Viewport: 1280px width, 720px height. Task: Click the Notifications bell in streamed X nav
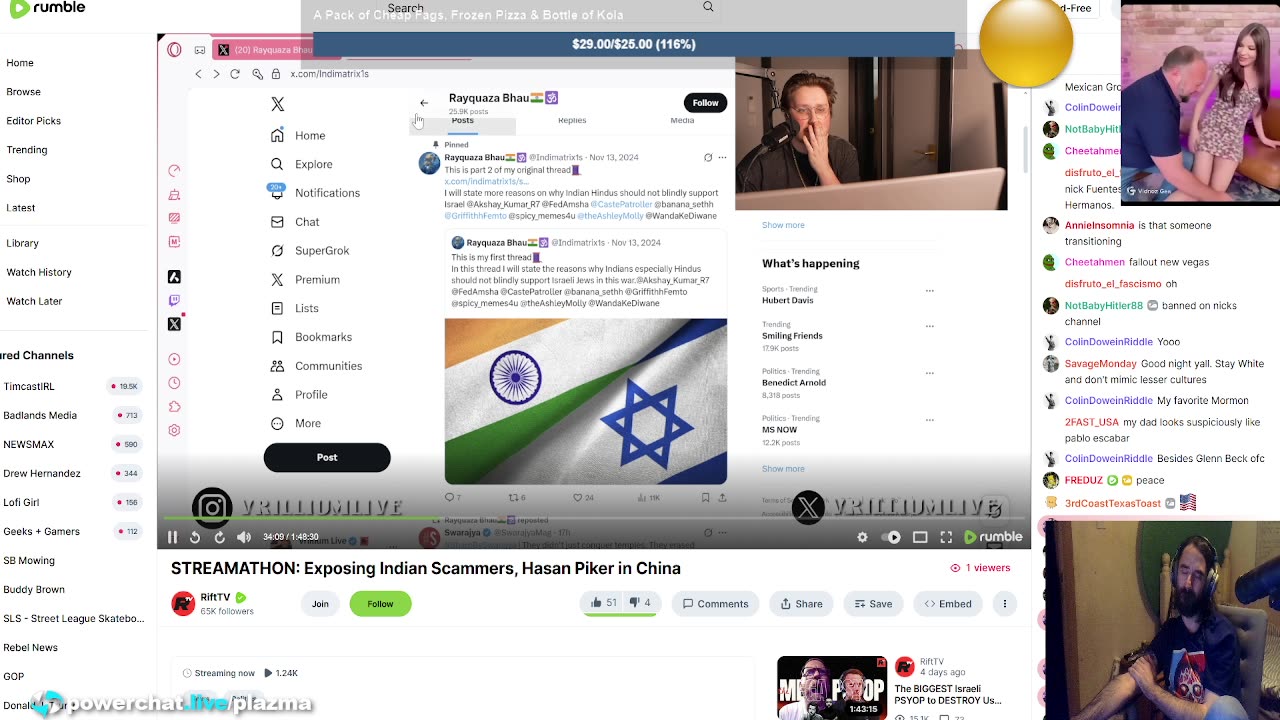point(277,193)
